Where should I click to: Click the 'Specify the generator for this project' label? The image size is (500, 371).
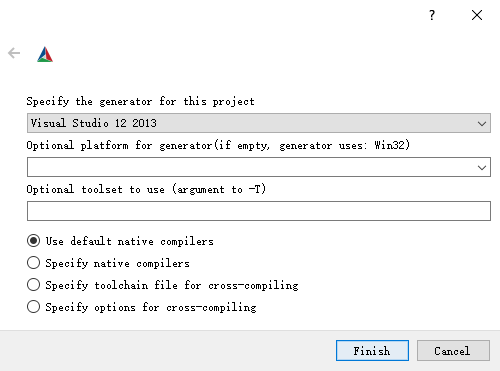(140, 101)
